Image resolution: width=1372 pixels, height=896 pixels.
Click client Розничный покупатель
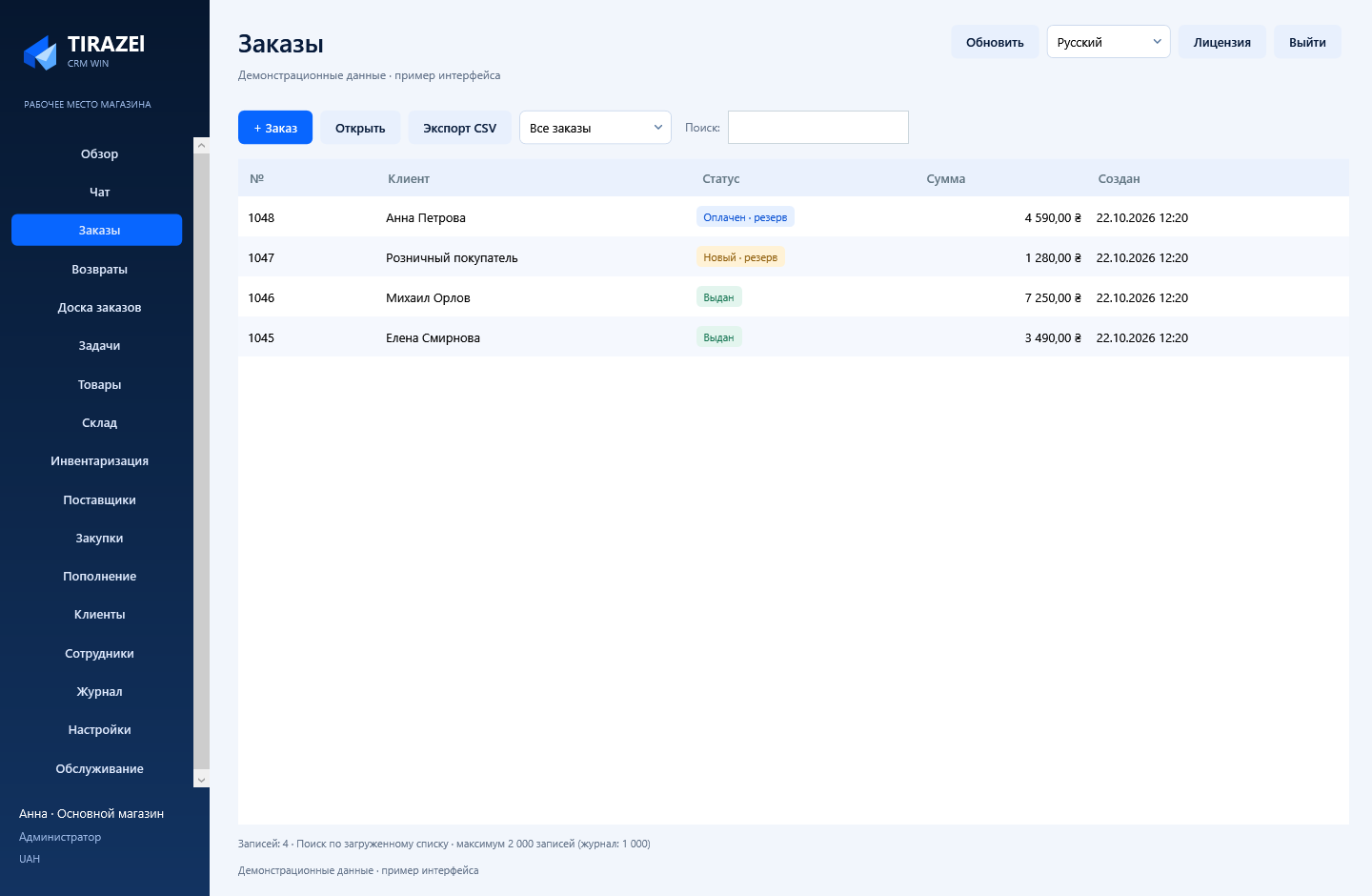click(452, 257)
